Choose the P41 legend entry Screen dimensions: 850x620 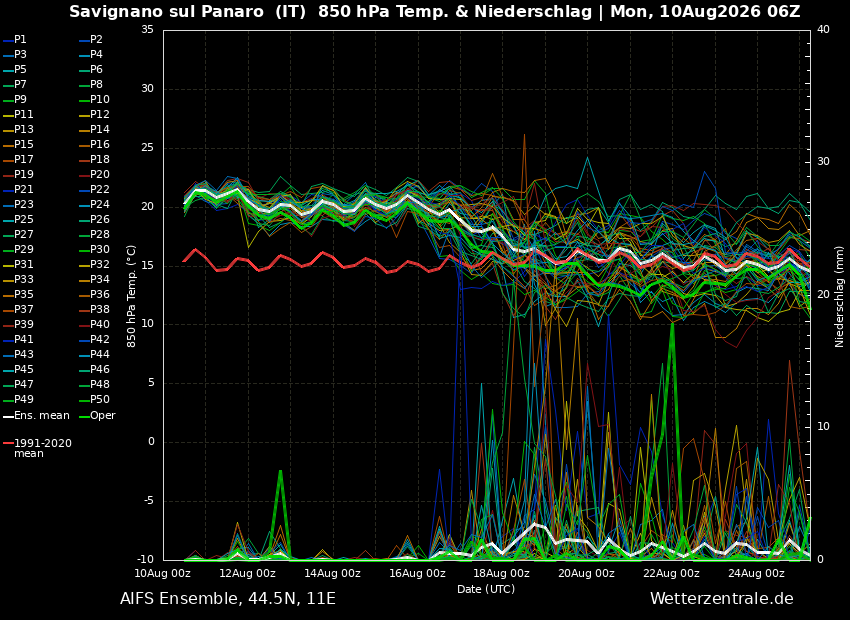point(18,339)
